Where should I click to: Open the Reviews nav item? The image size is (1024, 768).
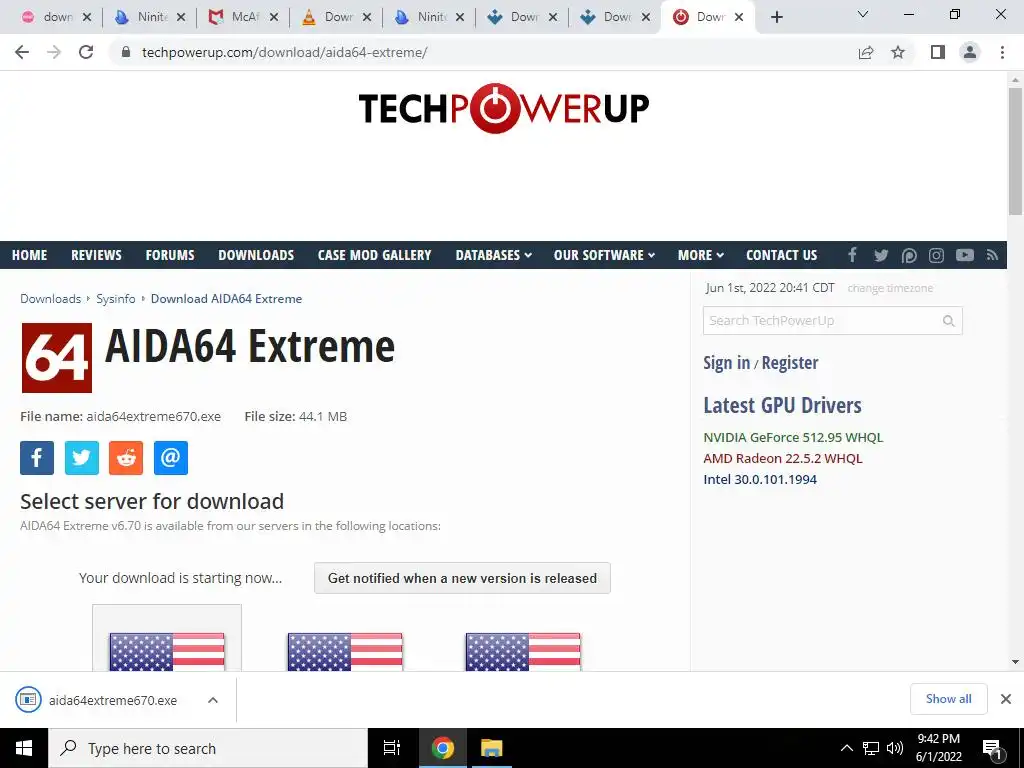click(x=96, y=255)
